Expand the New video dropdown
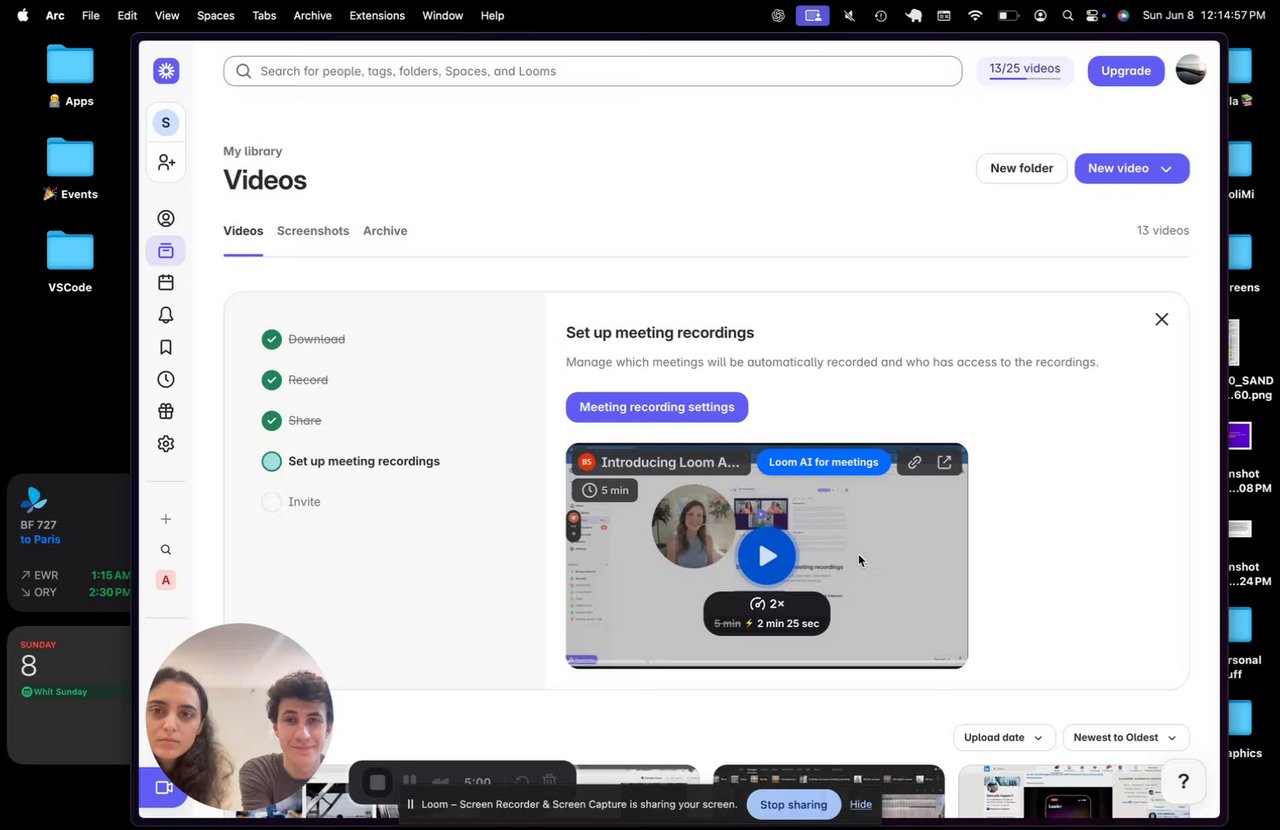 point(1132,168)
